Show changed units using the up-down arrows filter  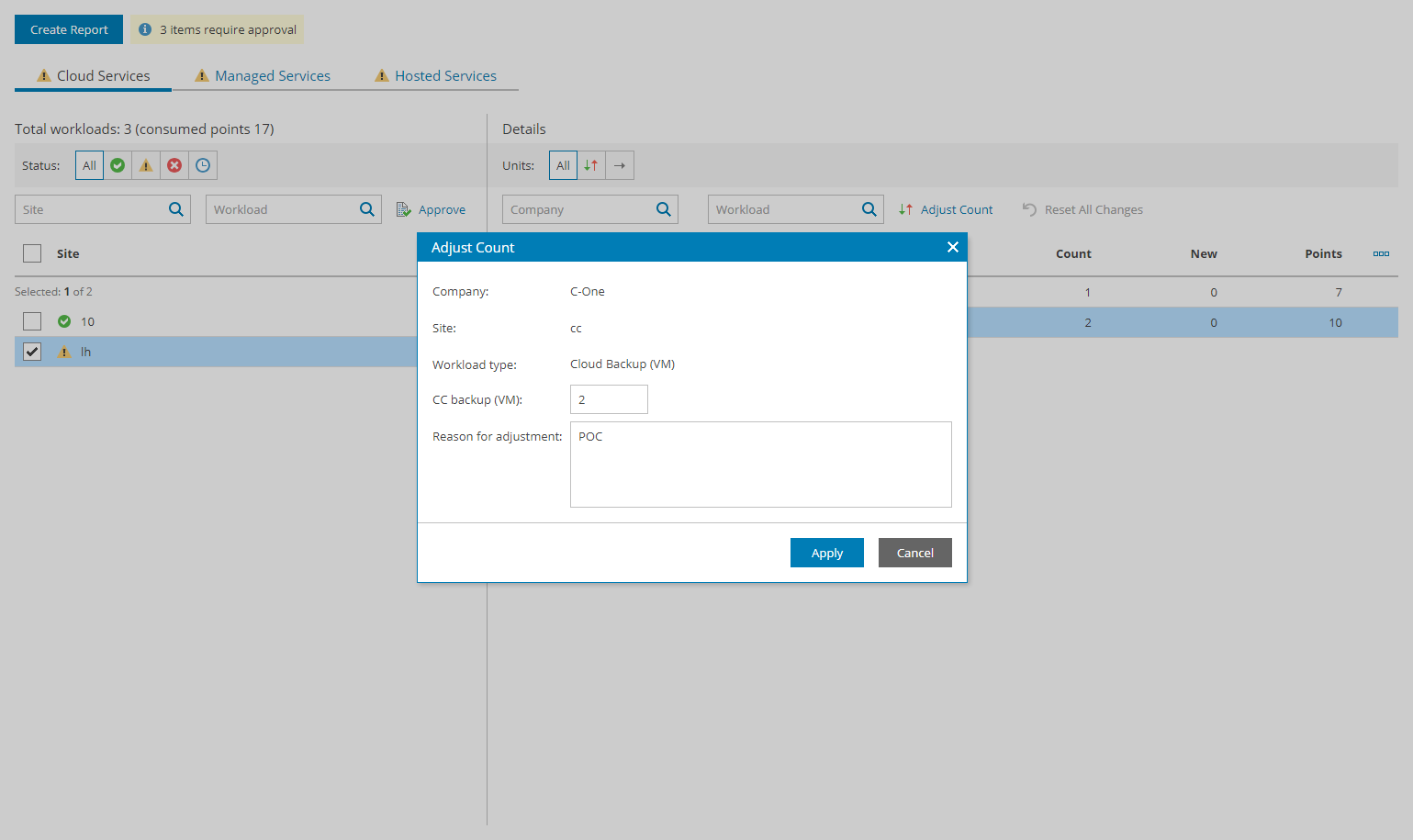[x=590, y=165]
